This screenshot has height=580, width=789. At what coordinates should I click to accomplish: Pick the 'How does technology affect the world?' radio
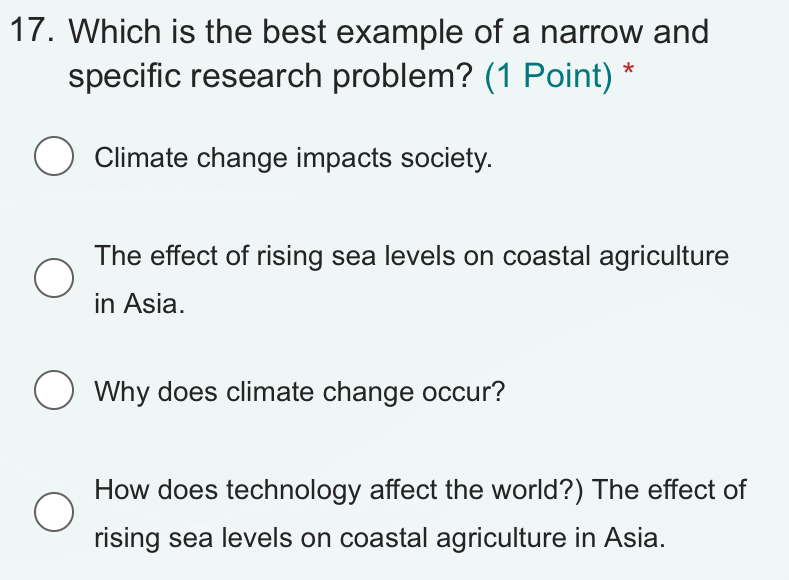point(54,512)
